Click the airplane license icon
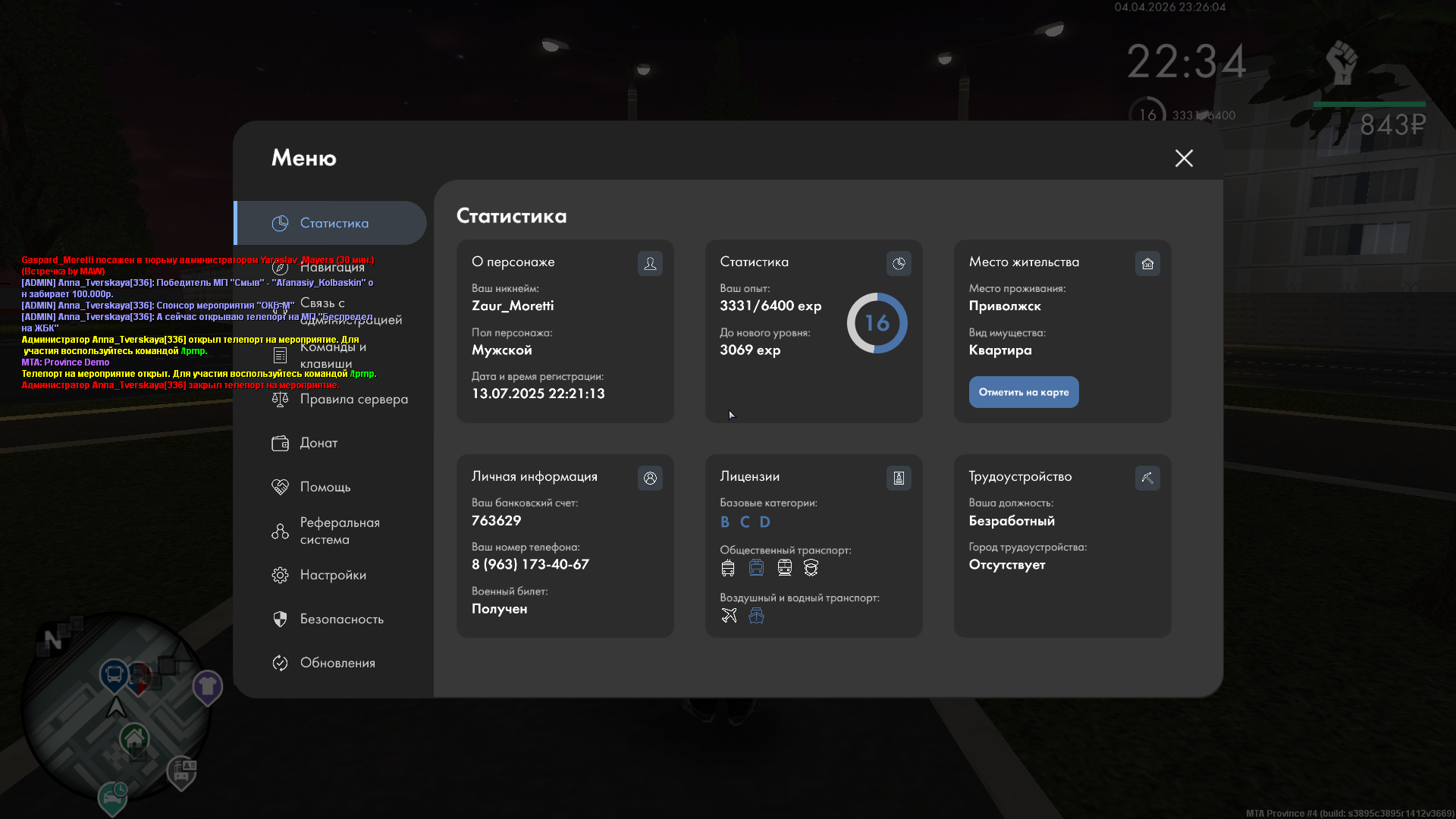This screenshot has width=1456, height=819. point(729,616)
